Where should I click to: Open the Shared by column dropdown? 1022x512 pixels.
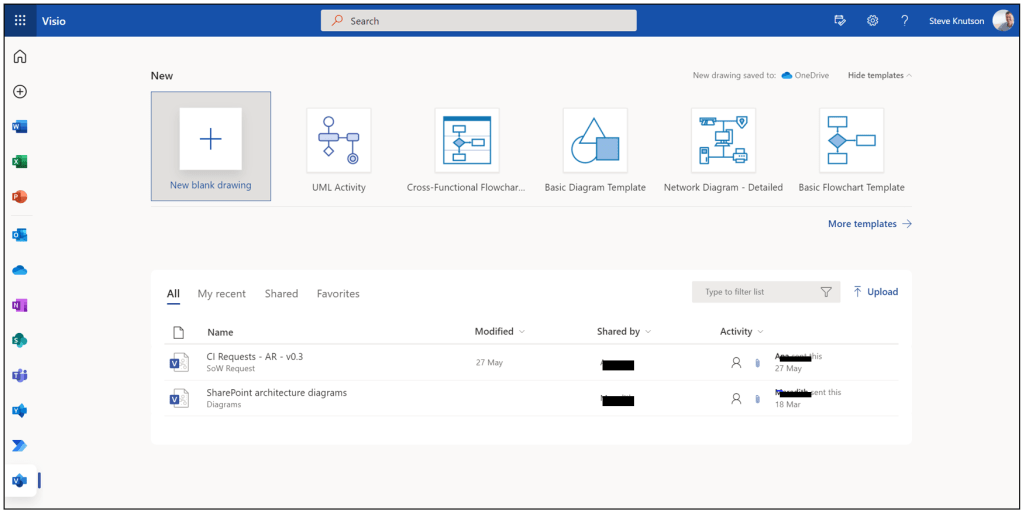coord(647,332)
